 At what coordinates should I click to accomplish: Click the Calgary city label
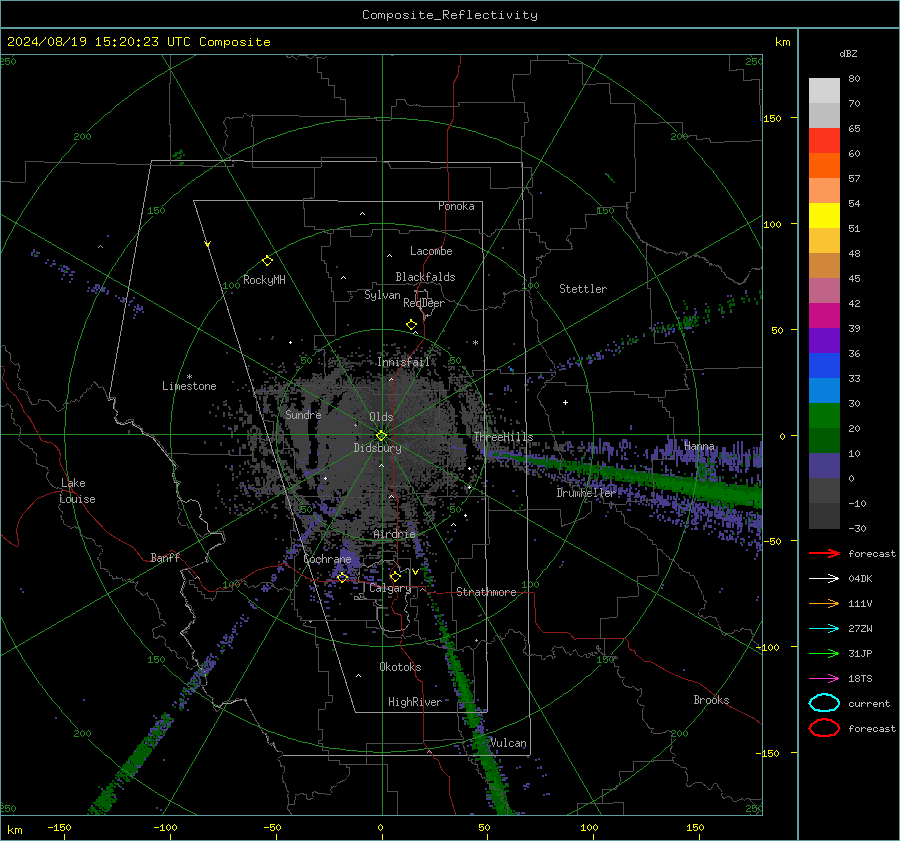(390, 588)
